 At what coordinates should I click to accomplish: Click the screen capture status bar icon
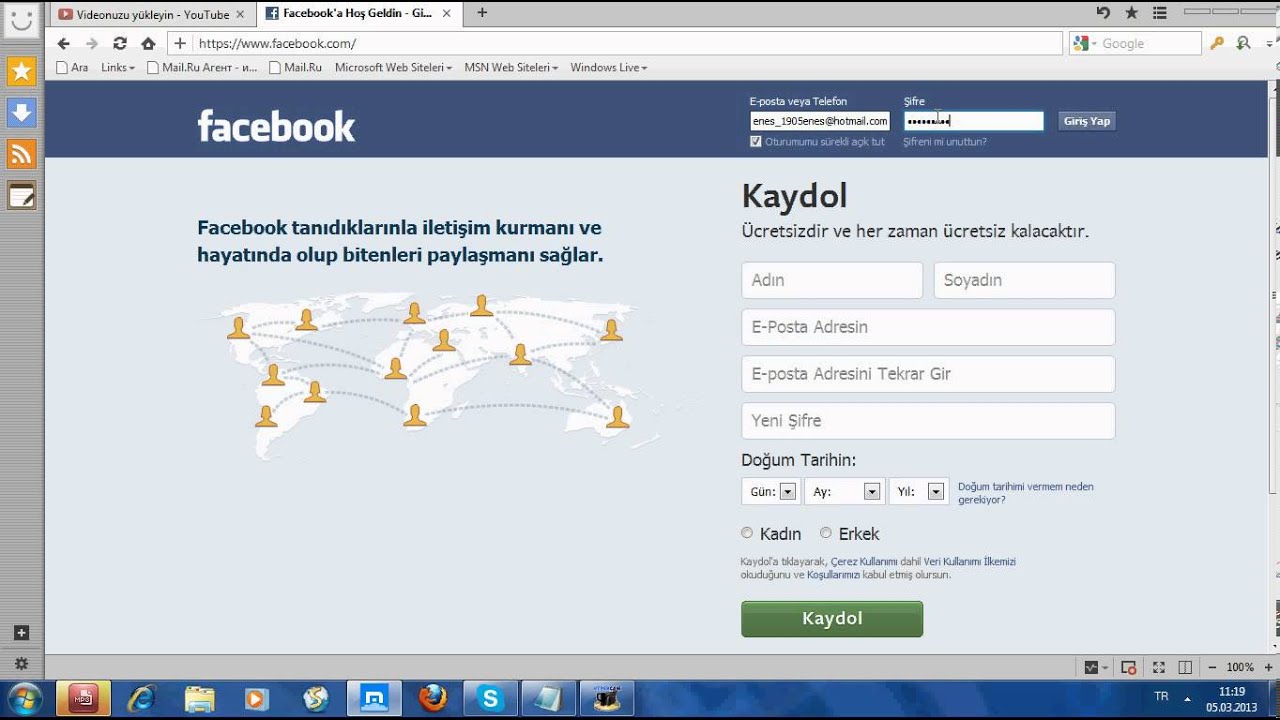click(1129, 667)
